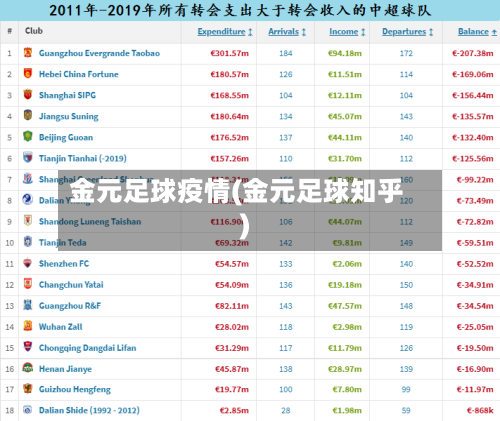Click the Beijing Guoan club crest
The width and height of the screenshot is (500, 421).
(28, 136)
